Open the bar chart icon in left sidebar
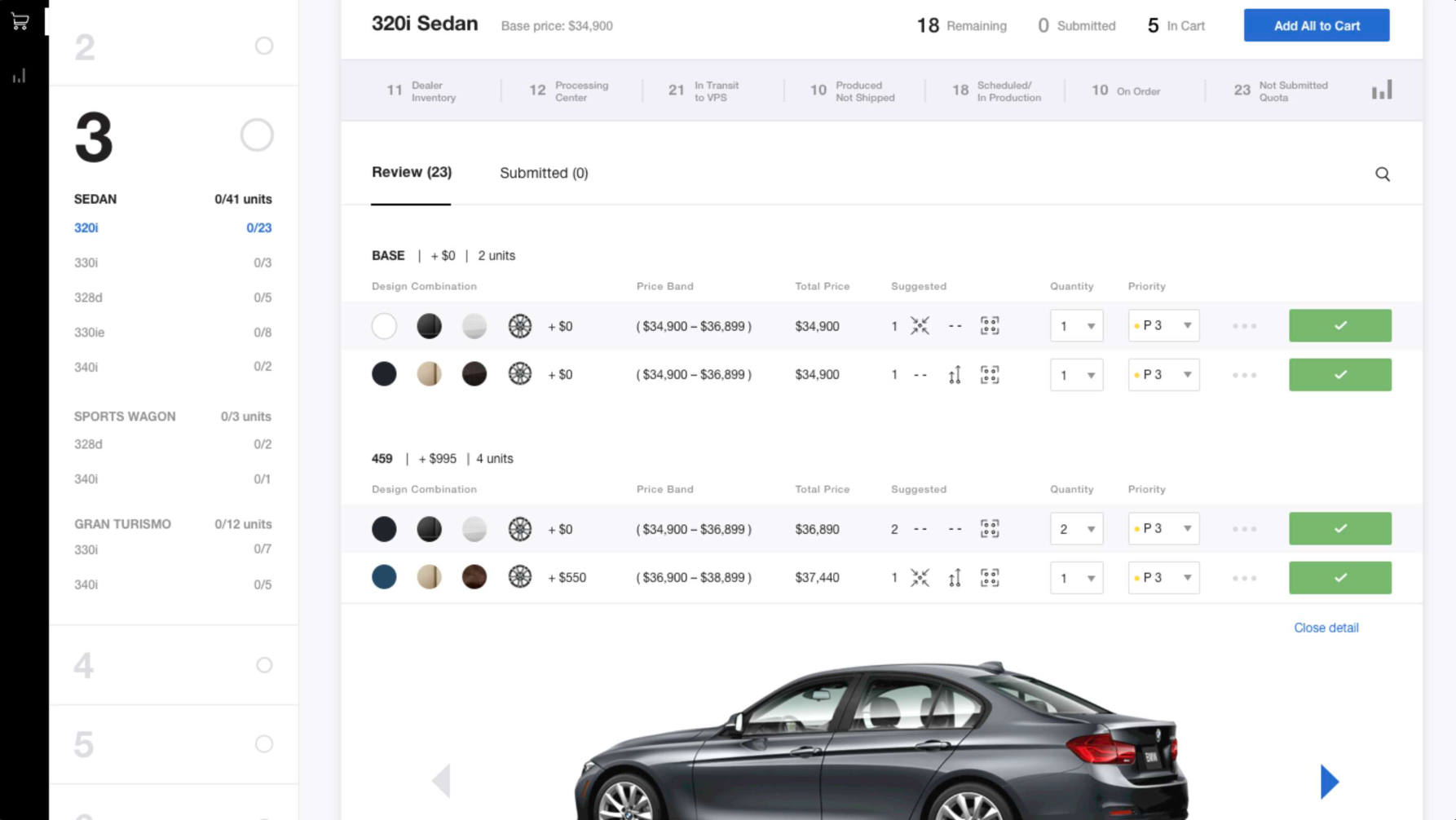The image size is (1456, 820). click(20, 76)
